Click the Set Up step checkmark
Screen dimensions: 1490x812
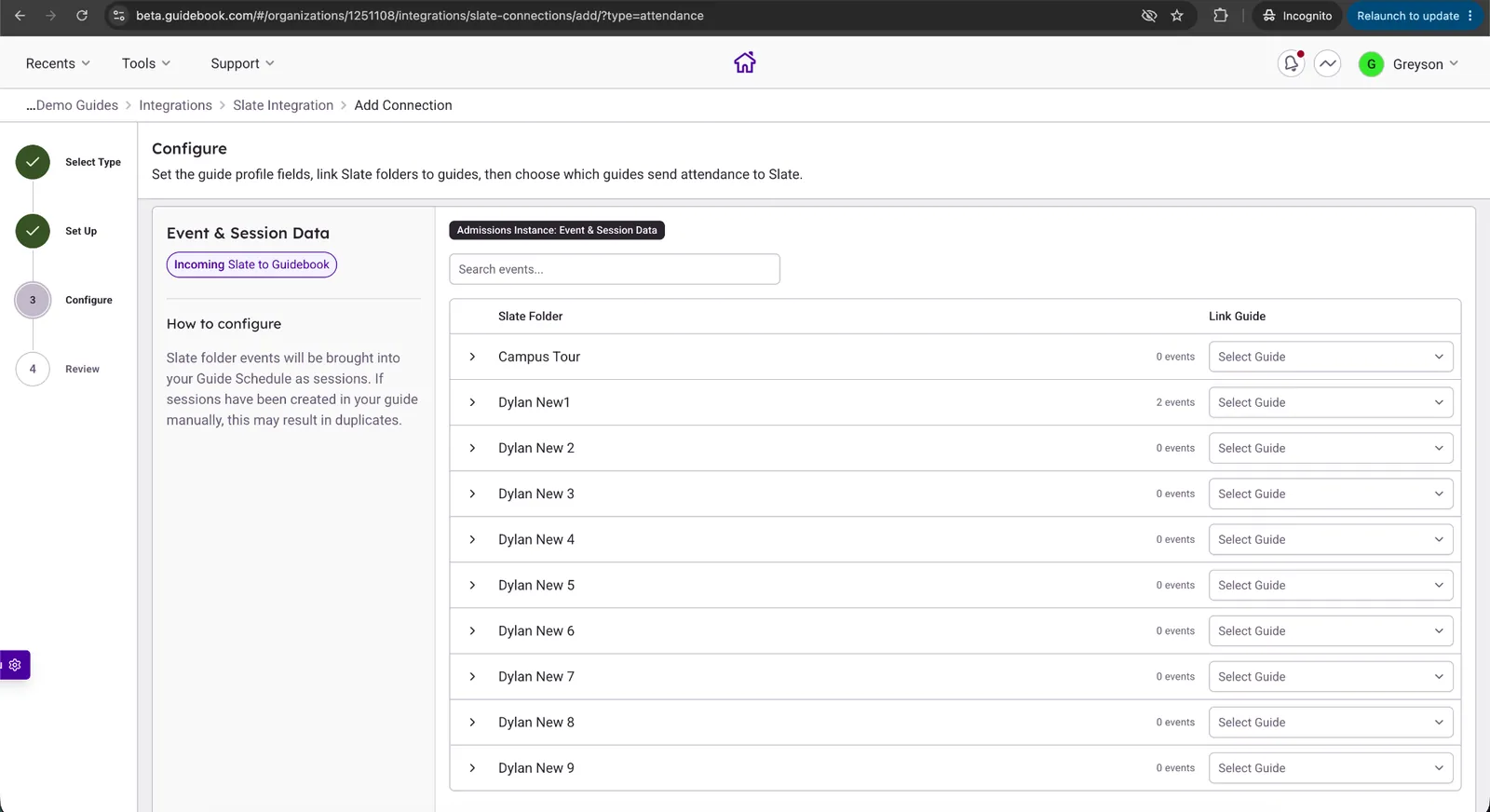[33, 231]
